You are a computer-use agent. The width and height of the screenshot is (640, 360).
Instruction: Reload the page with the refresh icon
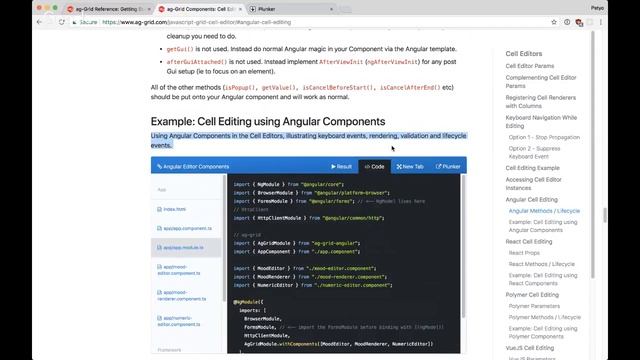[62, 22]
